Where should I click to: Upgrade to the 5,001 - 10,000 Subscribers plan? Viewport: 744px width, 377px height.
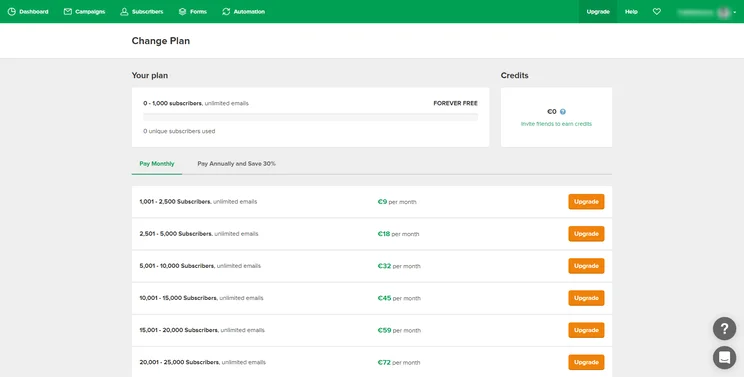[586, 266]
